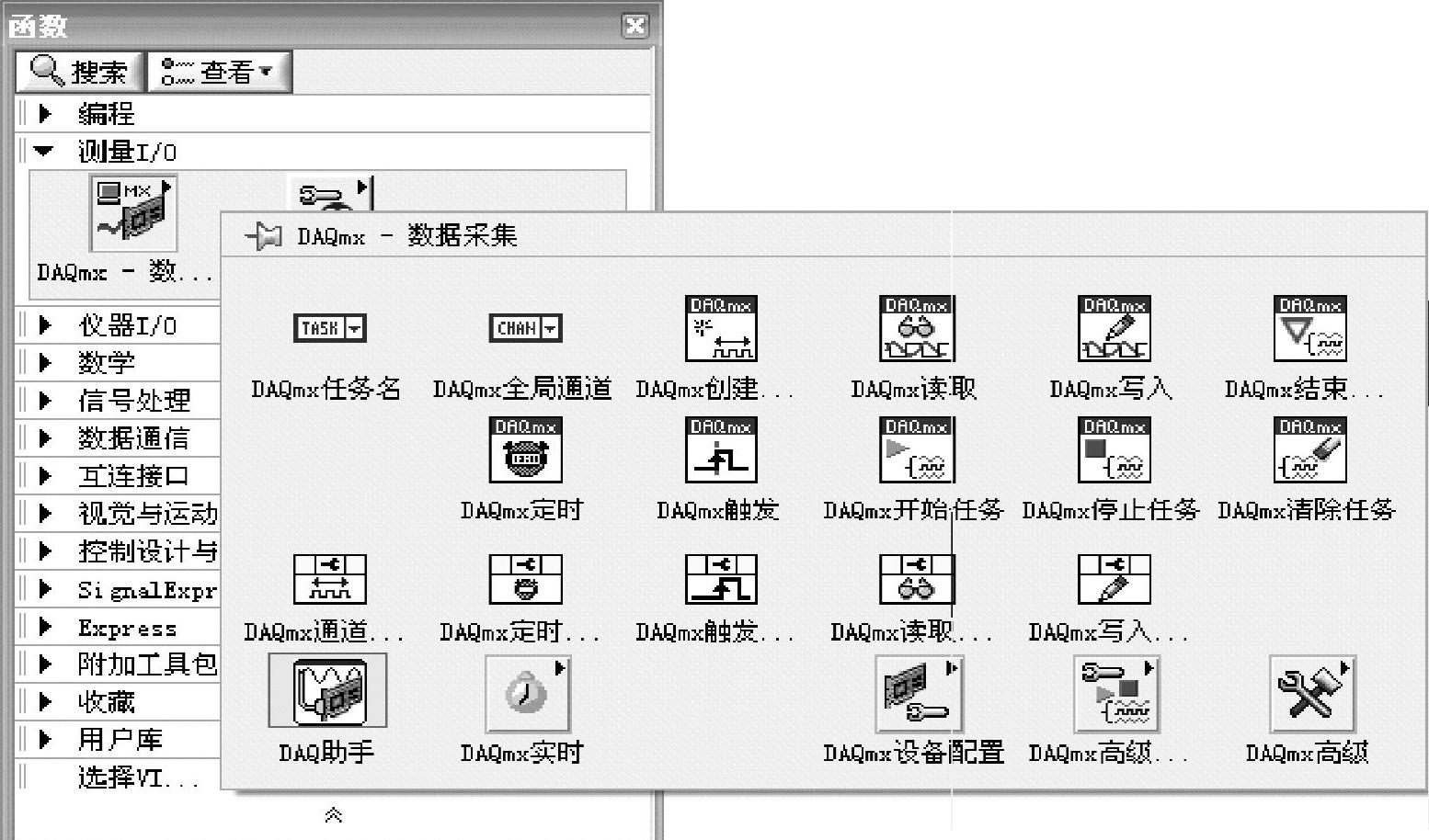Choose the DAQmx写入 write VI icon
This screenshot has height=840, width=1429.
click(x=1114, y=328)
